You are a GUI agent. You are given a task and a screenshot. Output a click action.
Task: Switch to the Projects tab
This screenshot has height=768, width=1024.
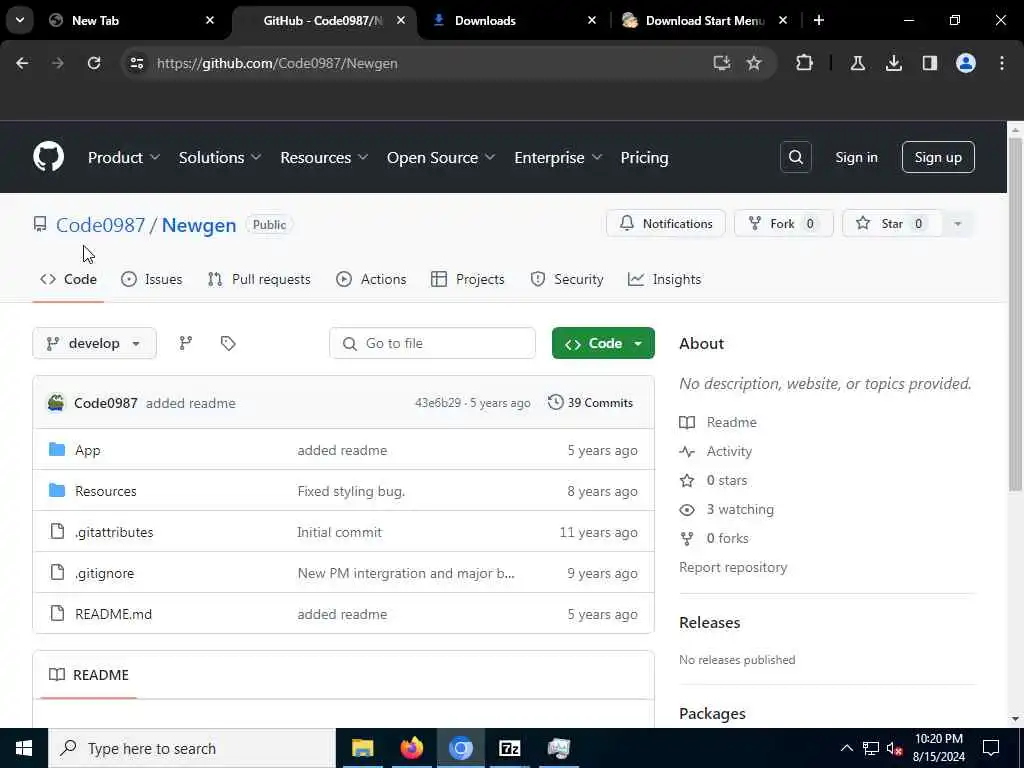pos(468,279)
